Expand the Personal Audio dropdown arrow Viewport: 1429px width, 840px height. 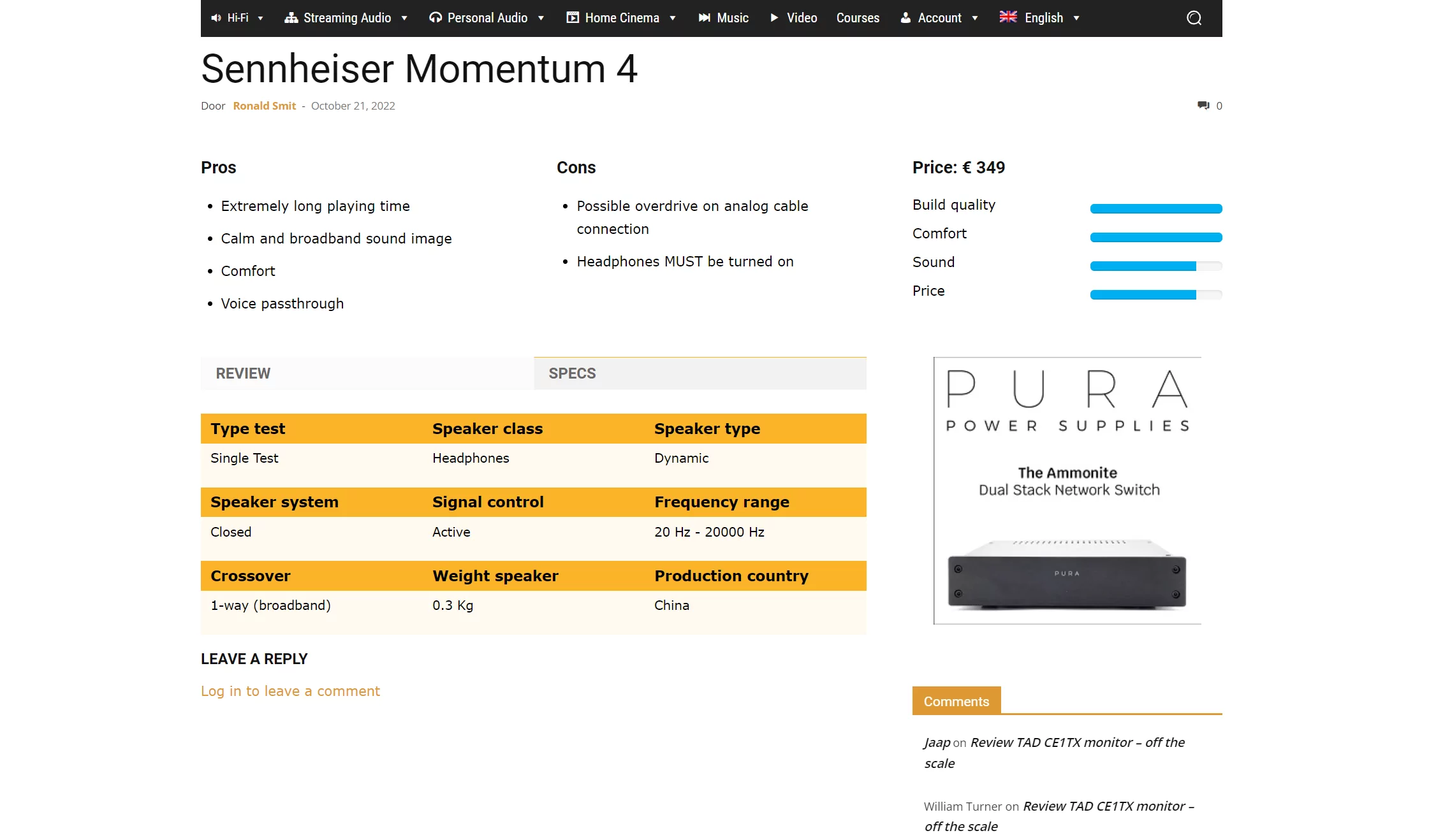coord(541,18)
